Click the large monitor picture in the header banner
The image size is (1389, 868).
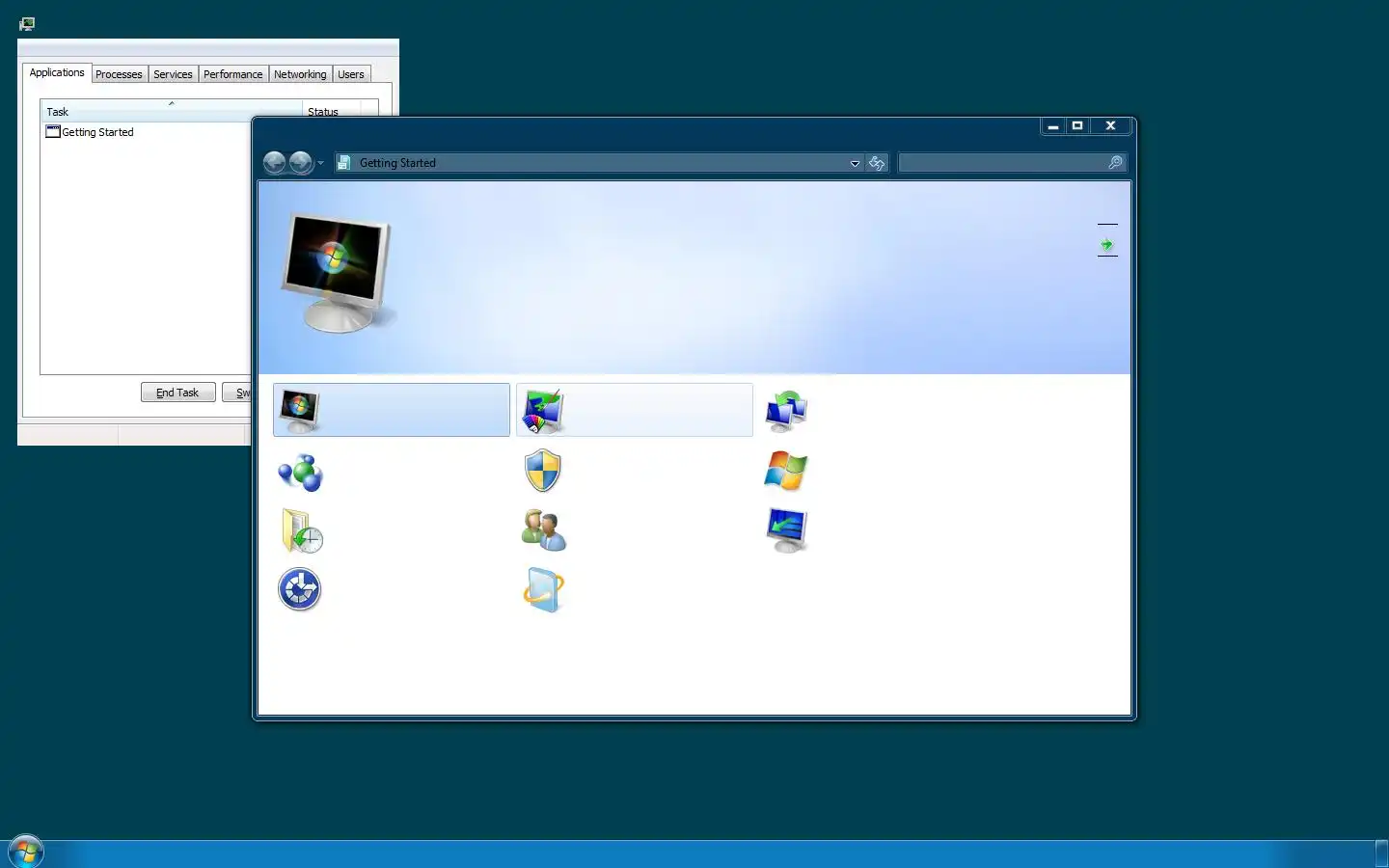339,273
